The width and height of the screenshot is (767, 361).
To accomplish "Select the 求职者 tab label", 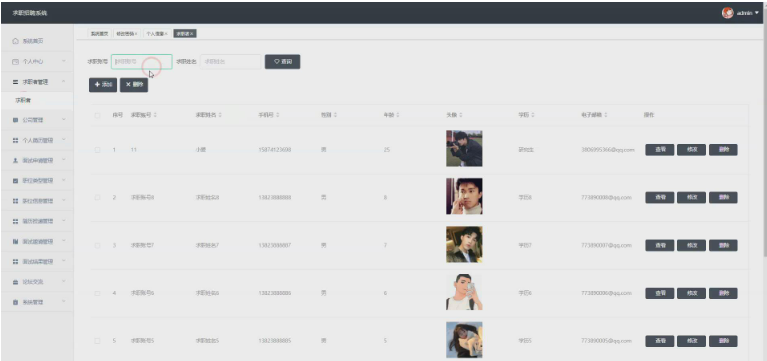I will pos(182,34).
